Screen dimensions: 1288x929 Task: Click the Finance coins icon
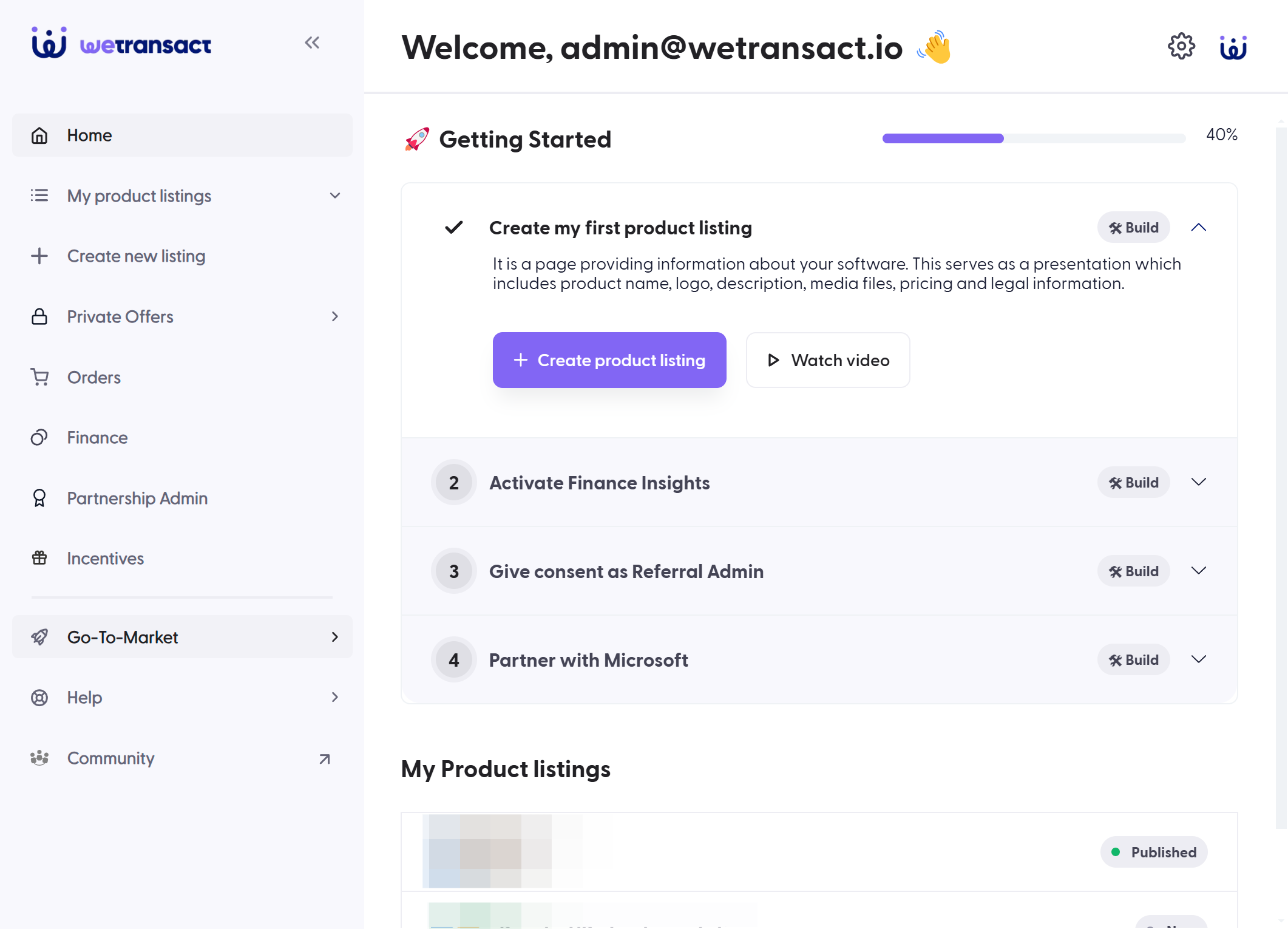(x=39, y=437)
